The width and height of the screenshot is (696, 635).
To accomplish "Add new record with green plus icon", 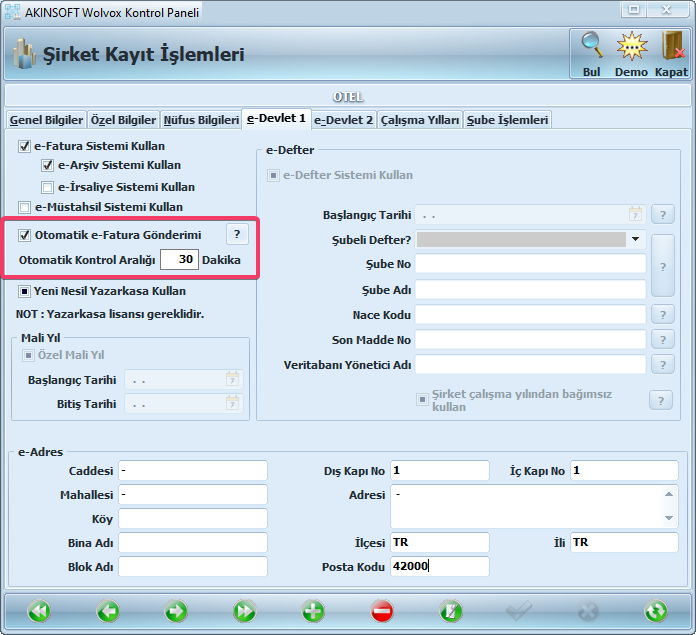I will point(313,611).
